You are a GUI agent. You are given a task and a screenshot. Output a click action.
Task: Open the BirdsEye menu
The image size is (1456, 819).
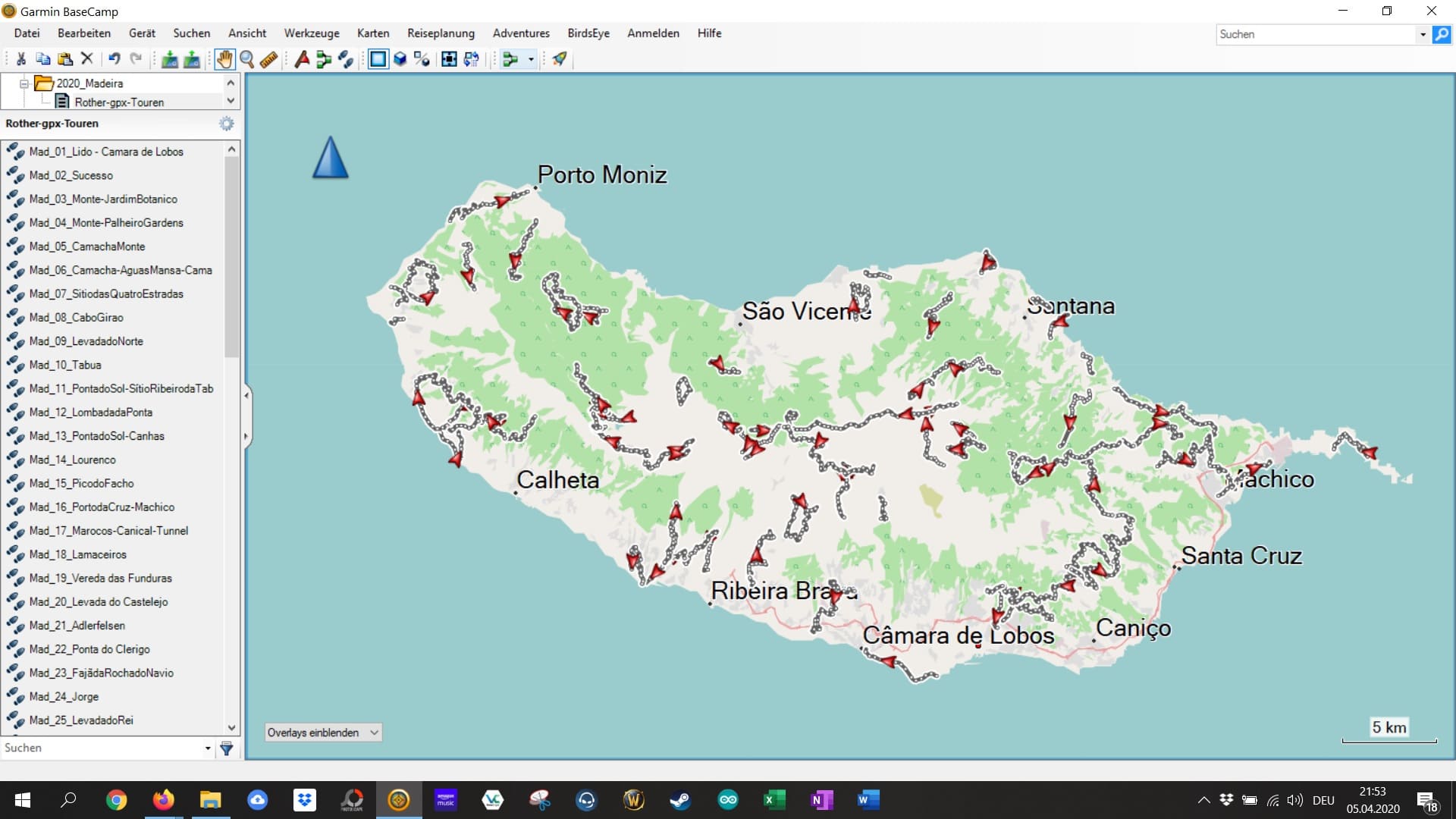[588, 33]
